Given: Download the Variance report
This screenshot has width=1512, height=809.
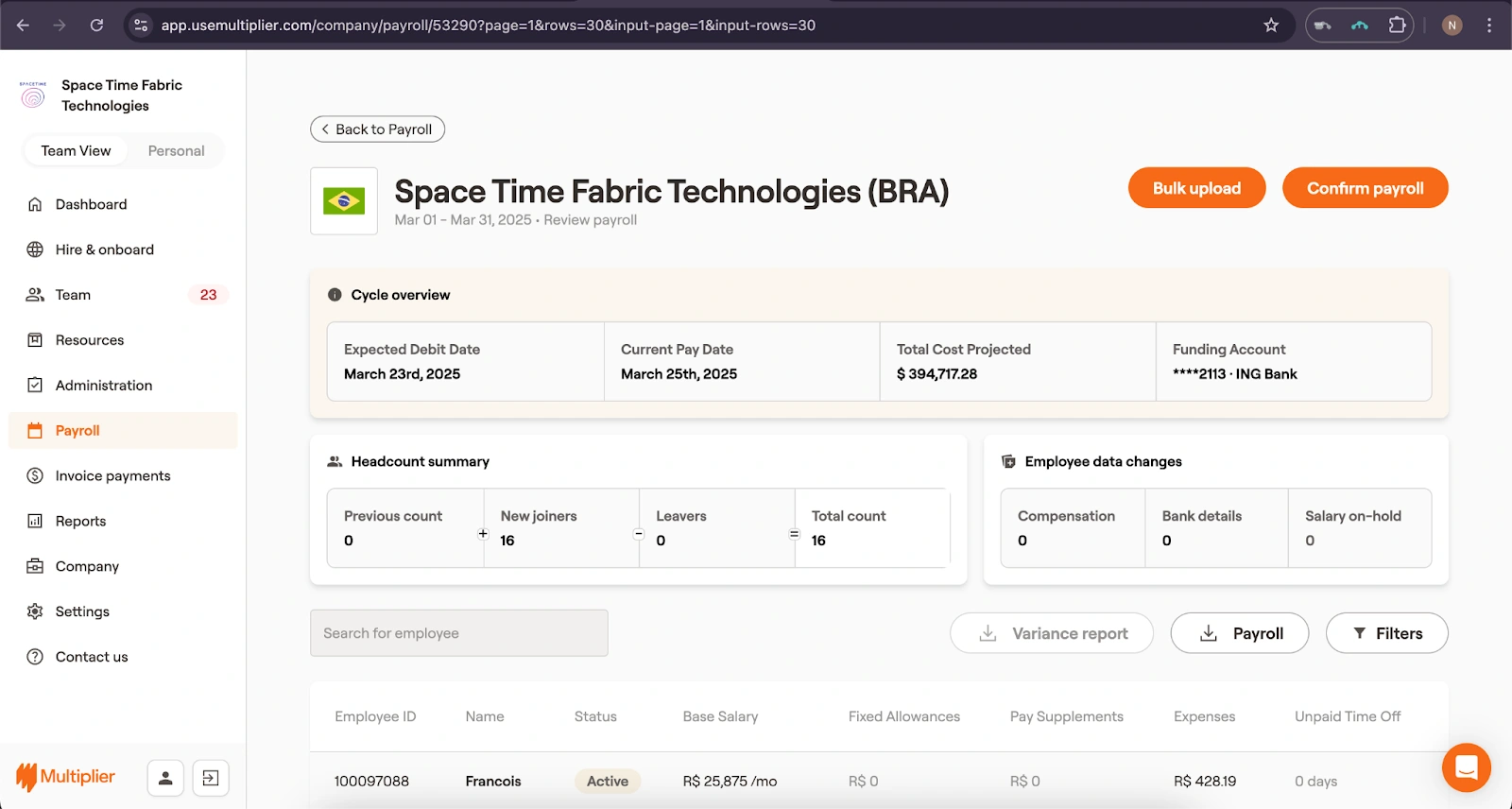Looking at the screenshot, I should pyautogui.click(x=1052, y=633).
